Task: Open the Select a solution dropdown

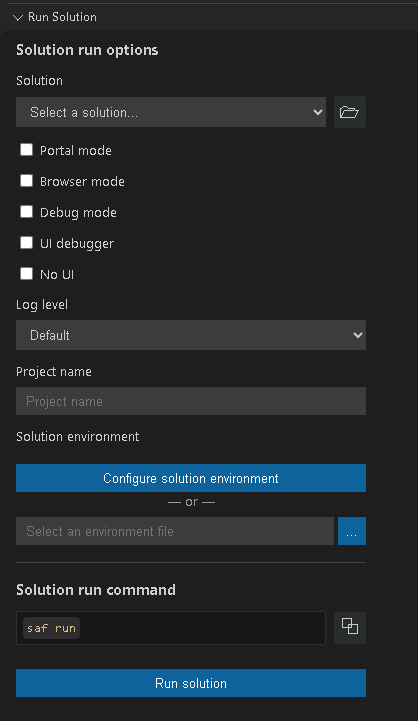Action: pyautogui.click(x=171, y=112)
